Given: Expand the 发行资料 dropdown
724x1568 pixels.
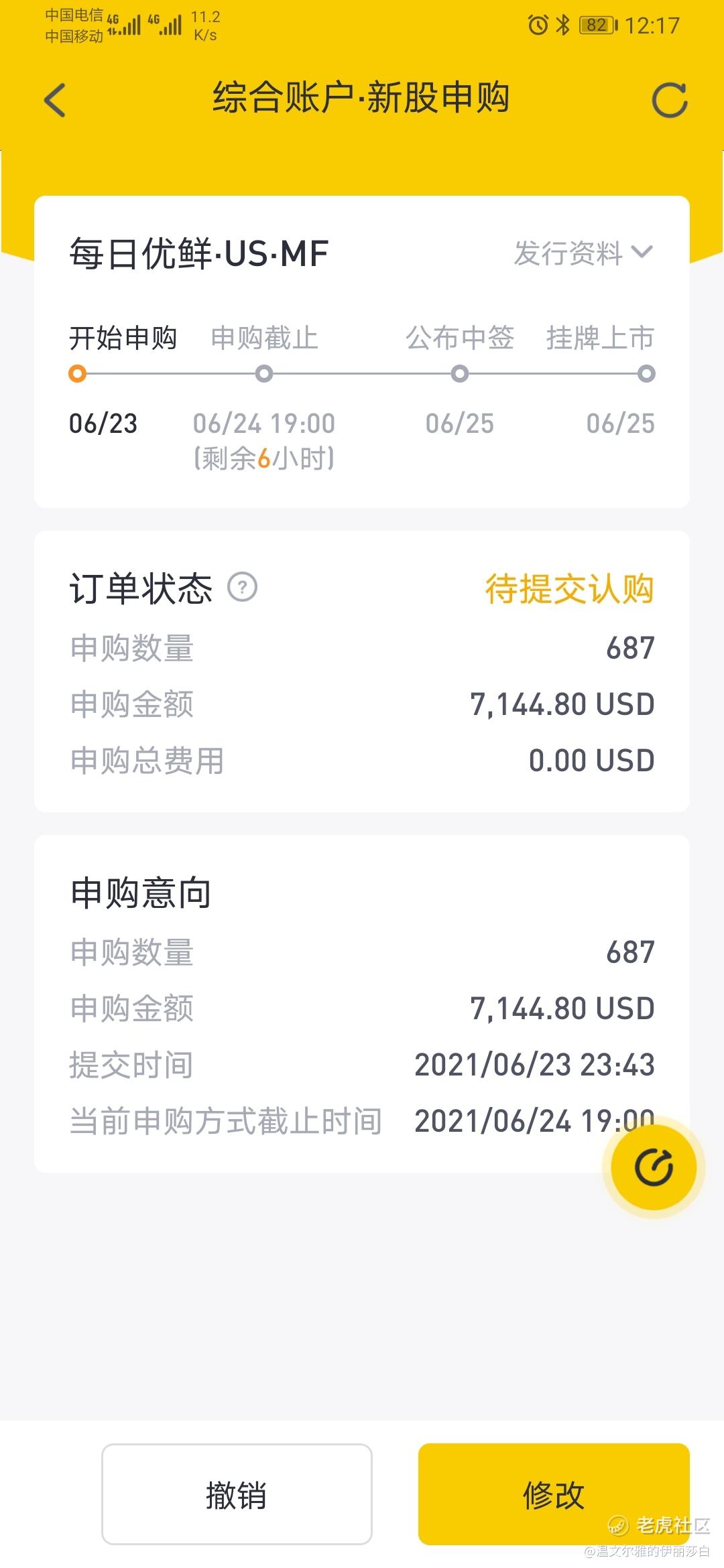Looking at the screenshot, I should point(568,253).
